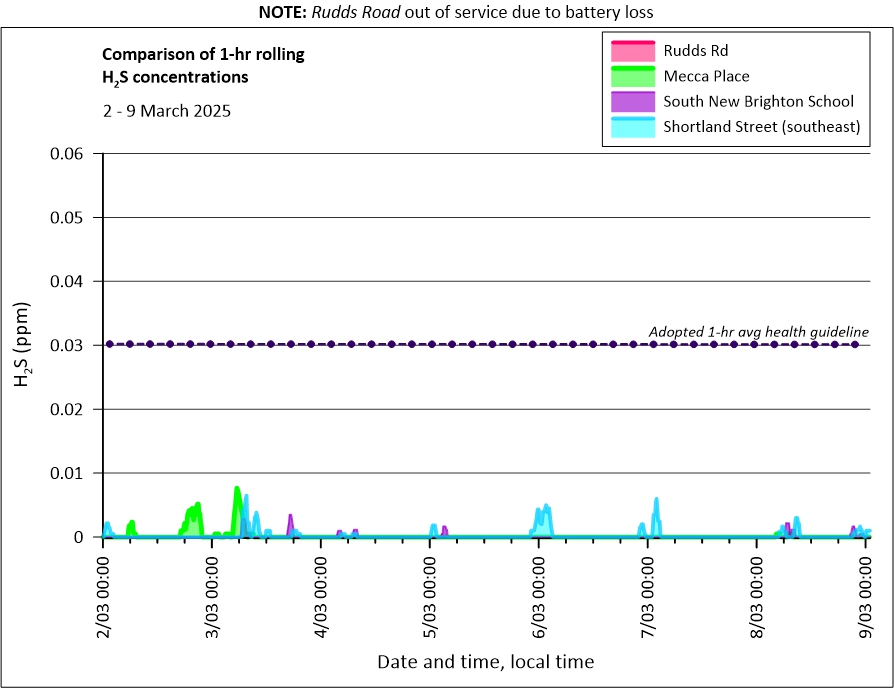The height and width of the screenshot is (688, 894).
Task: Click the Mecca Place green legend swatch
Action: click(632, 76)
